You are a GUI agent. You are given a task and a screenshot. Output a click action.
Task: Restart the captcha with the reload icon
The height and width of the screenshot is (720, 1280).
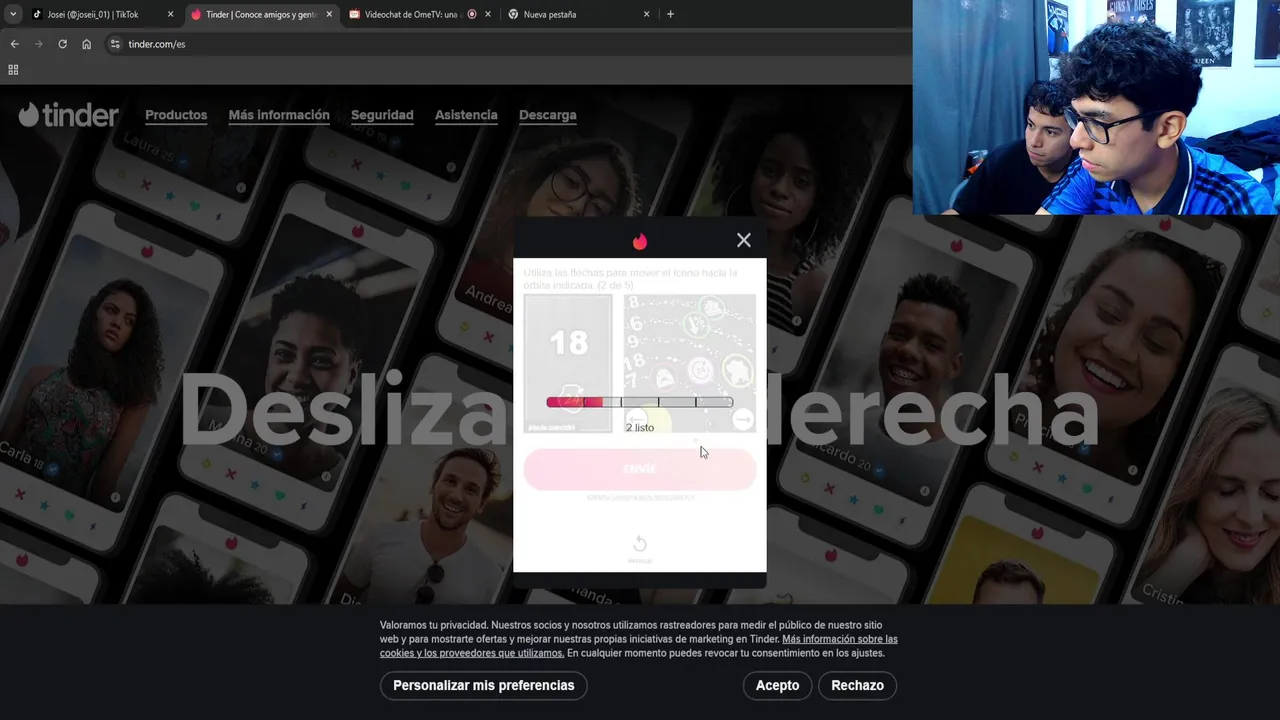(640, 544)
